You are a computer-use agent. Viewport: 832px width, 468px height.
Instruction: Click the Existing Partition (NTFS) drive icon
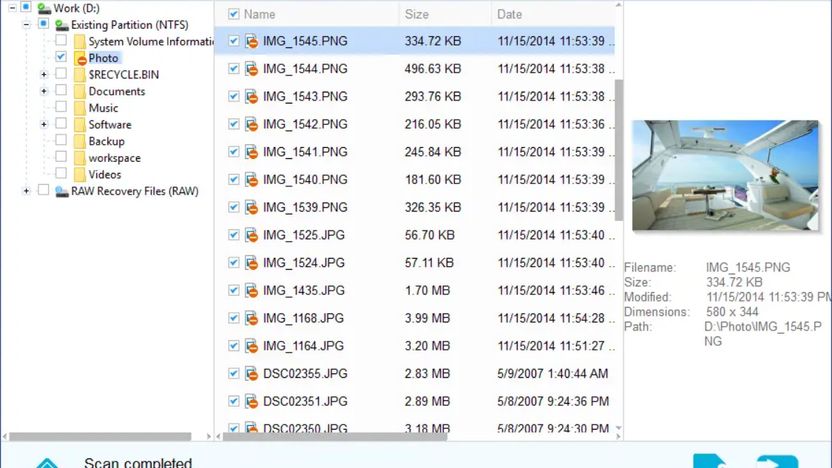62,25
